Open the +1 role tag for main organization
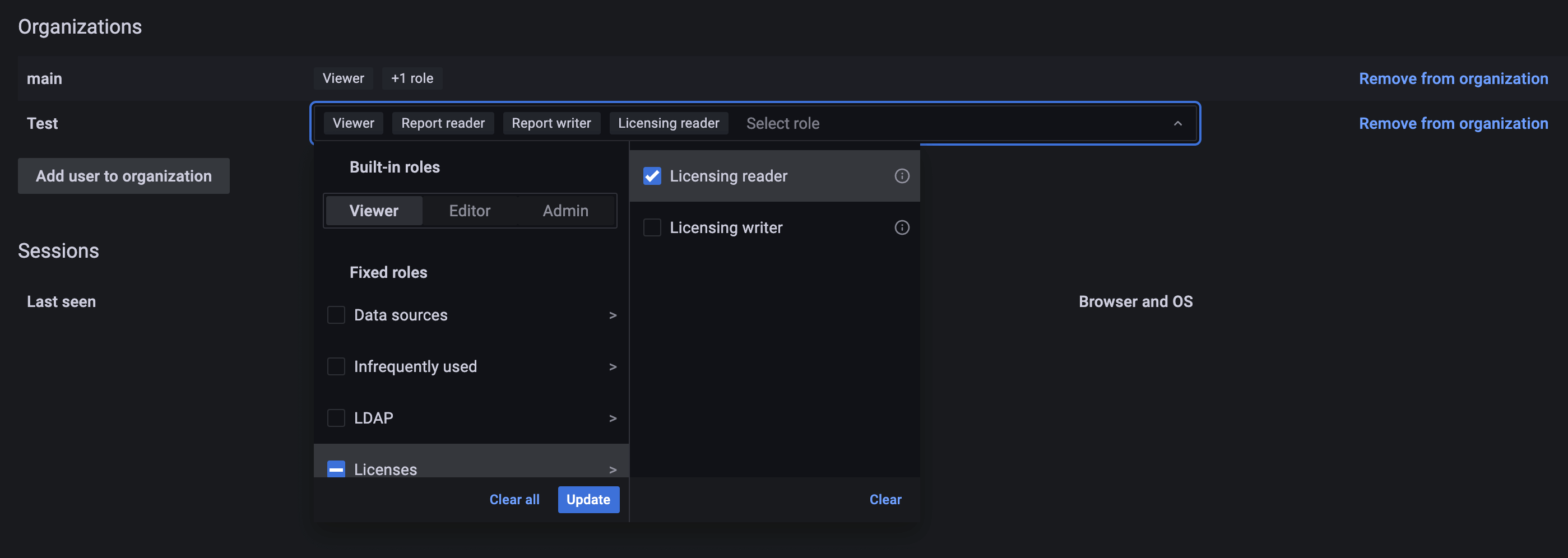The width and height of the screenshot is (1568, 558). (x=412, y=78)
